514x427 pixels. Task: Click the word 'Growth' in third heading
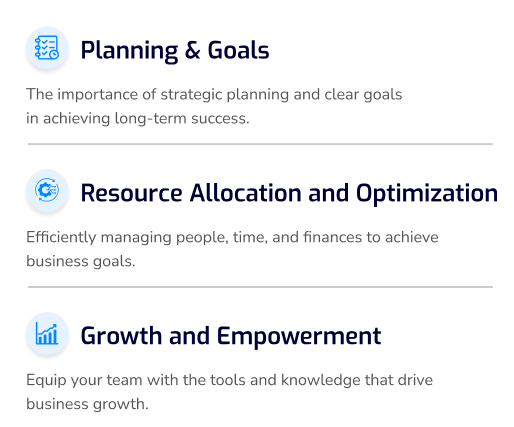click(121, 336)
